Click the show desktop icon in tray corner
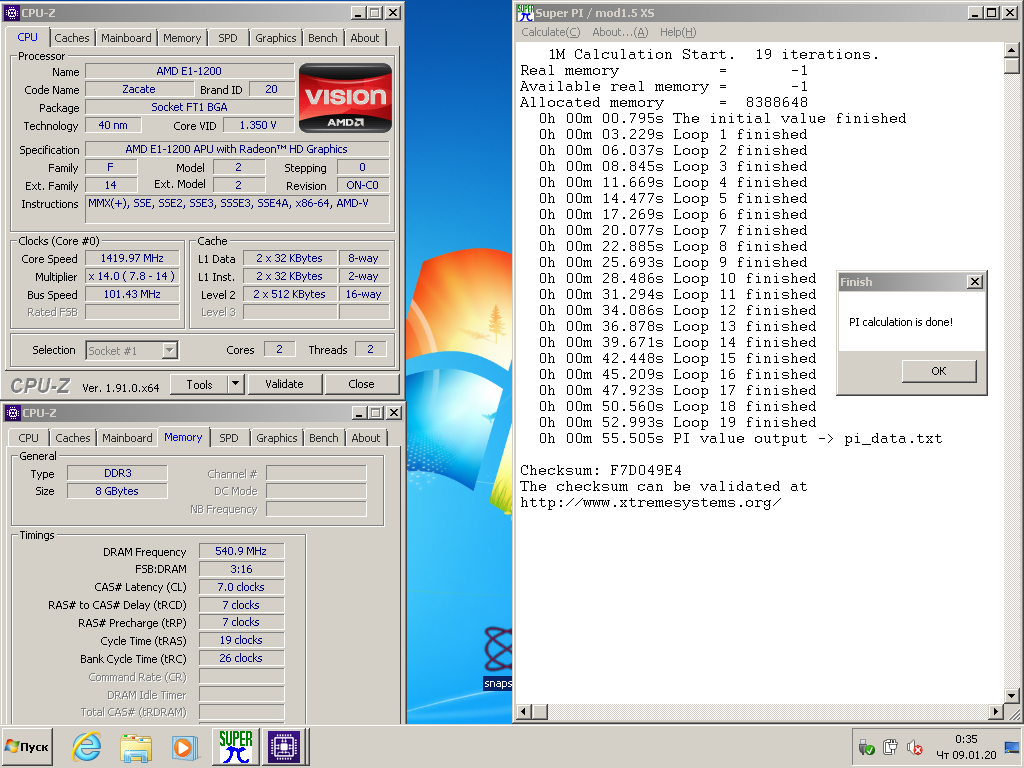Viewport: 1024px width, 768px height. [1012, 747]
